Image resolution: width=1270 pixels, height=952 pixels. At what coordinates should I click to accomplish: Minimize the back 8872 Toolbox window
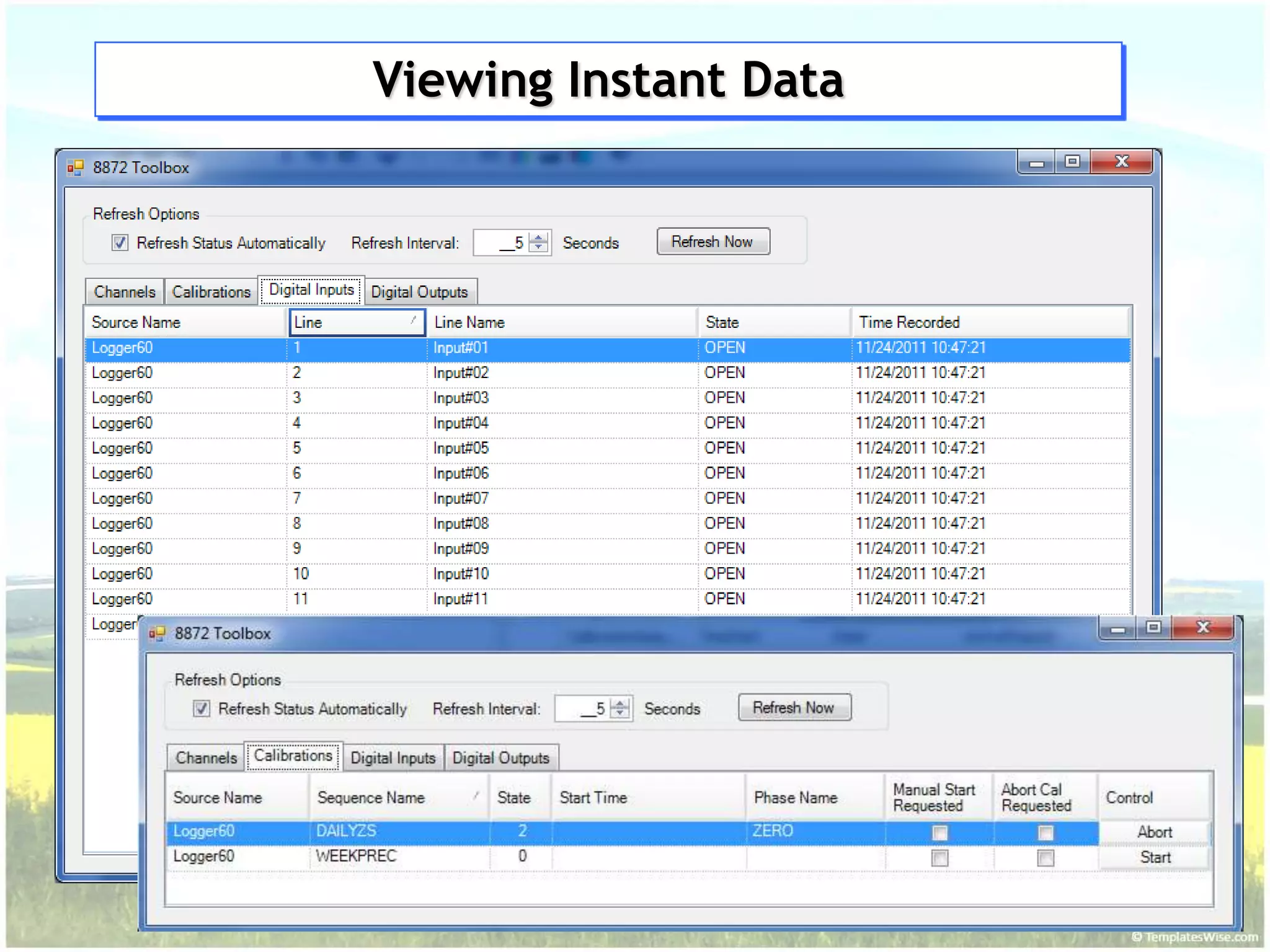1036,163
